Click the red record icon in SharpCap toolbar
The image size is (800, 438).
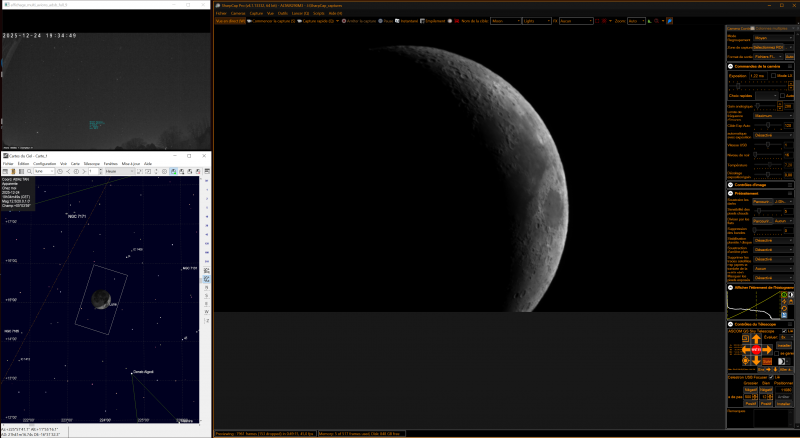click(457, 21)
